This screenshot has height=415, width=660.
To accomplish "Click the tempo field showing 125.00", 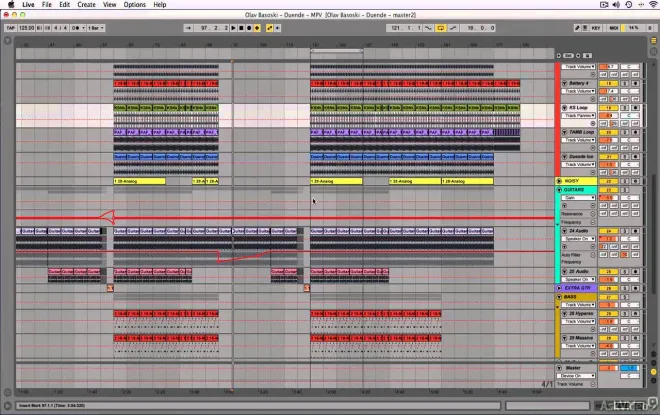I will coord(26,28).
